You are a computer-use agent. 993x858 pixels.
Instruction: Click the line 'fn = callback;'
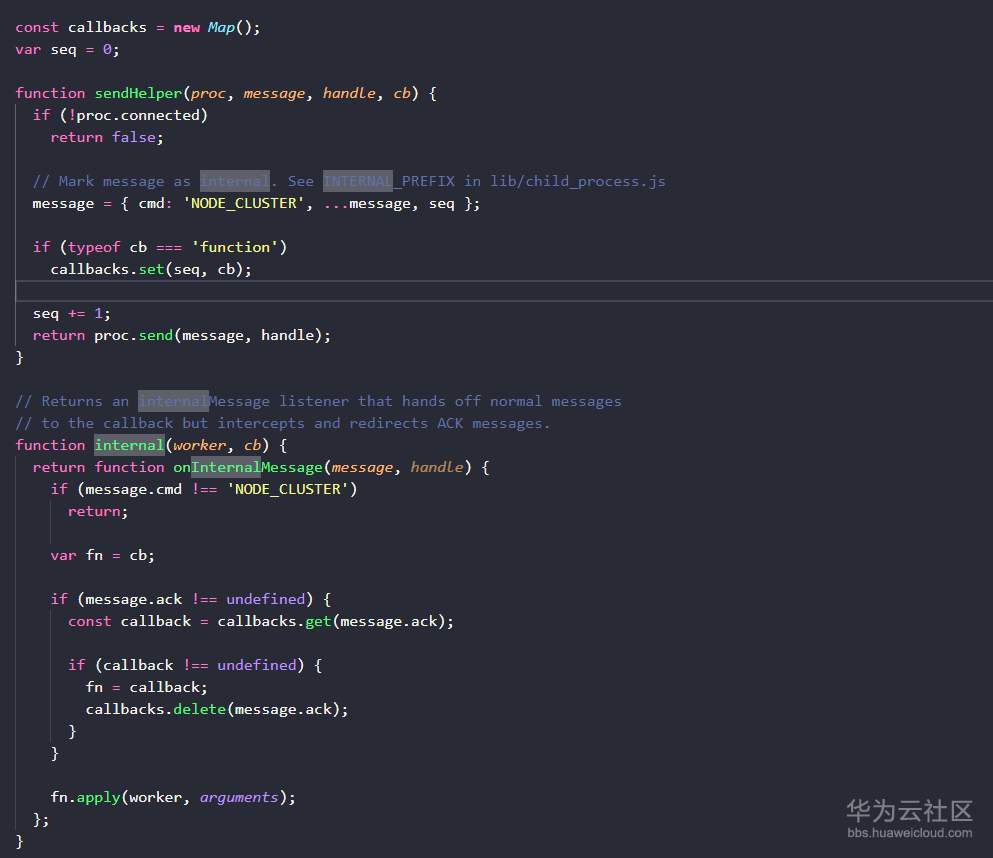click(146, 687)
